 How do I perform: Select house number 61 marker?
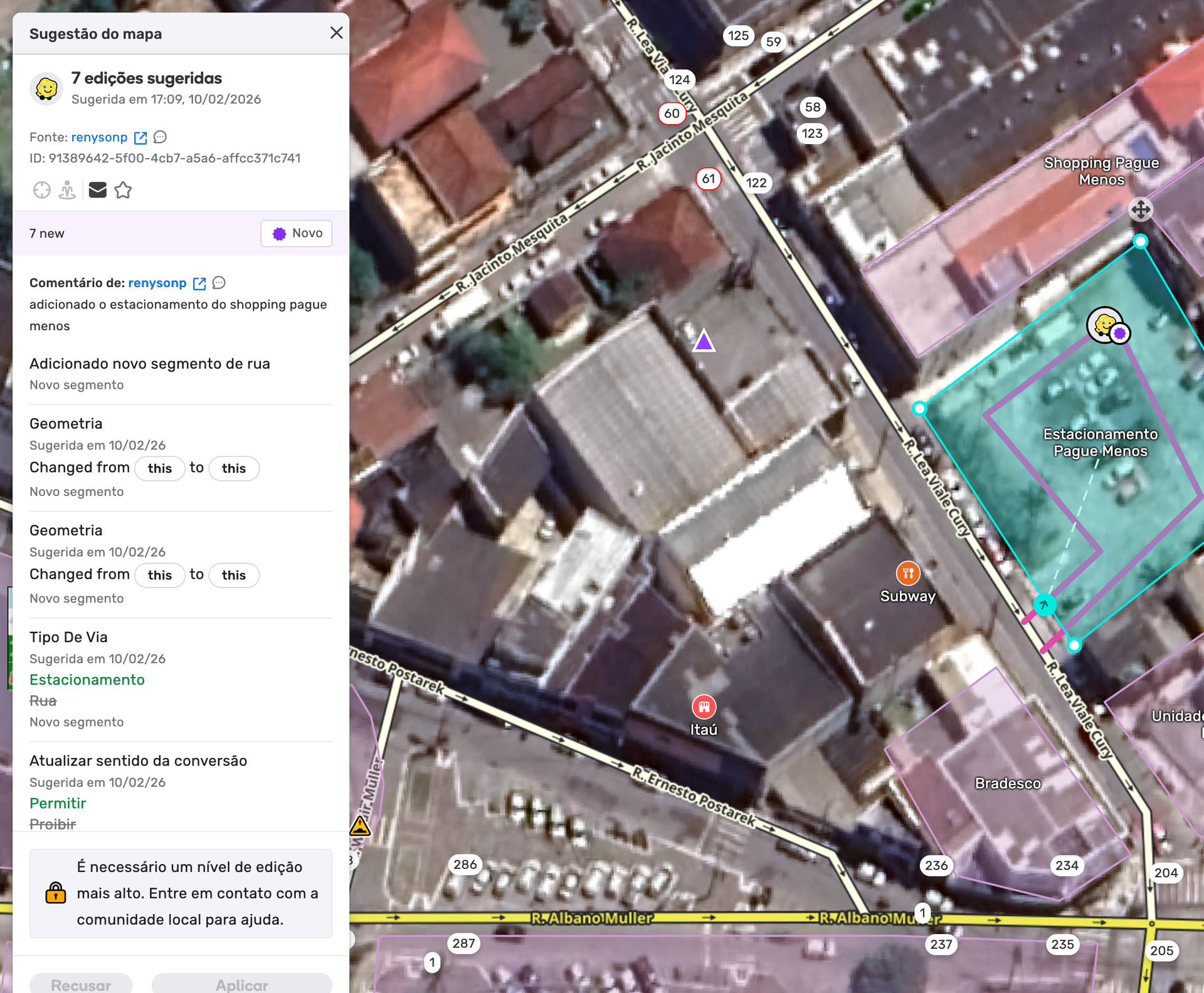tap(708, 179)
